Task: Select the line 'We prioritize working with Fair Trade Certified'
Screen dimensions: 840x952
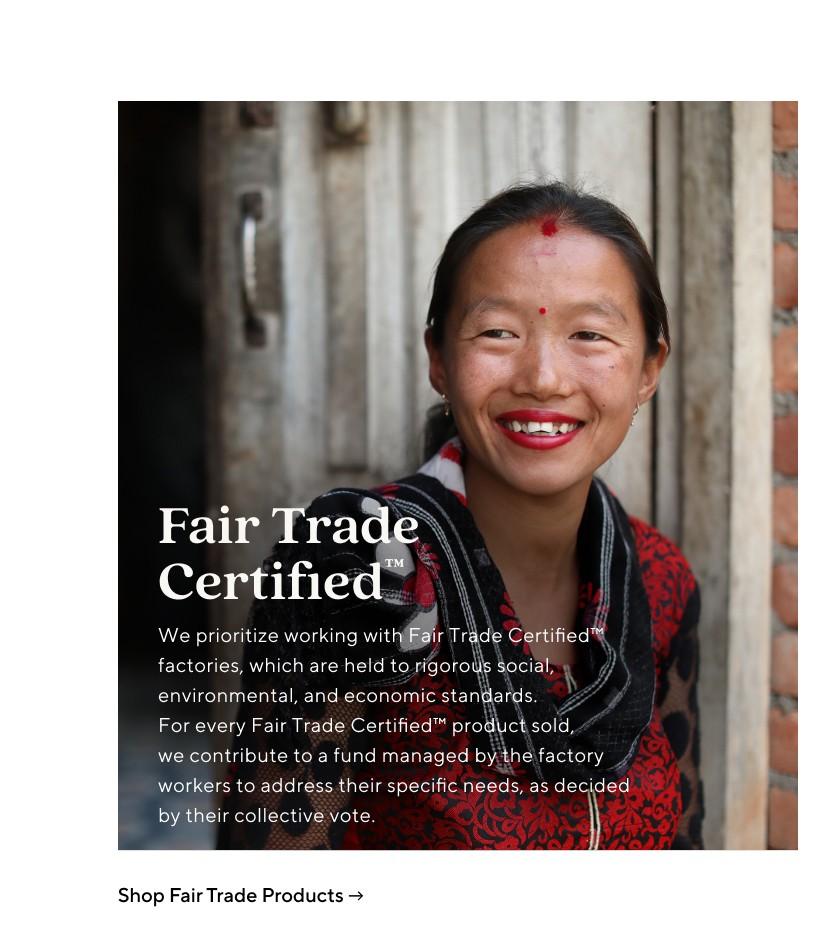Action: (x=381, y=635)
